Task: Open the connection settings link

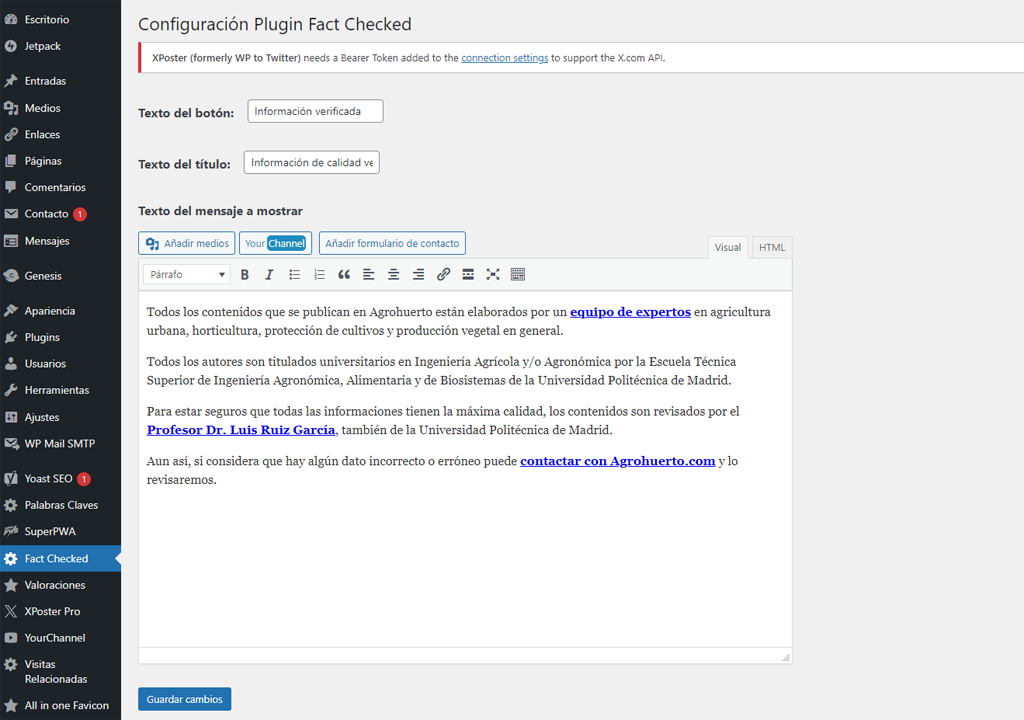Action: tap(505, 57)
